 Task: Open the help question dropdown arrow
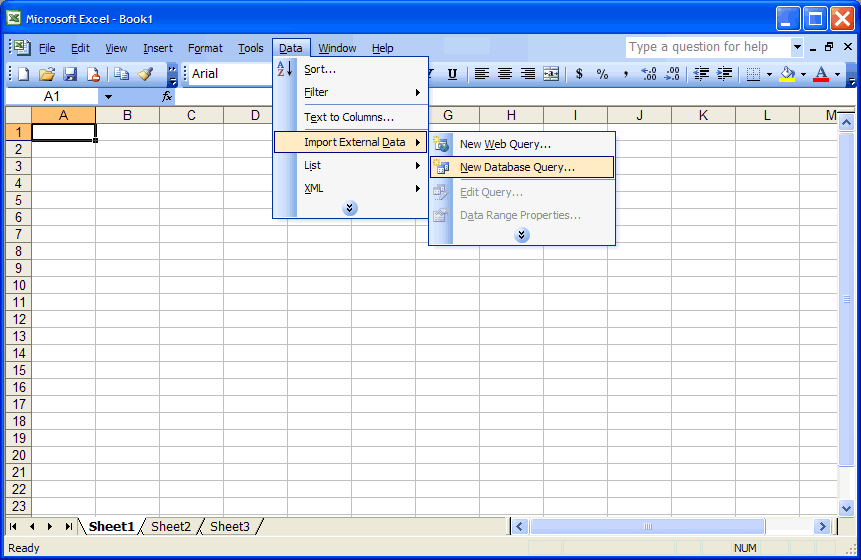tap(797, 47)
